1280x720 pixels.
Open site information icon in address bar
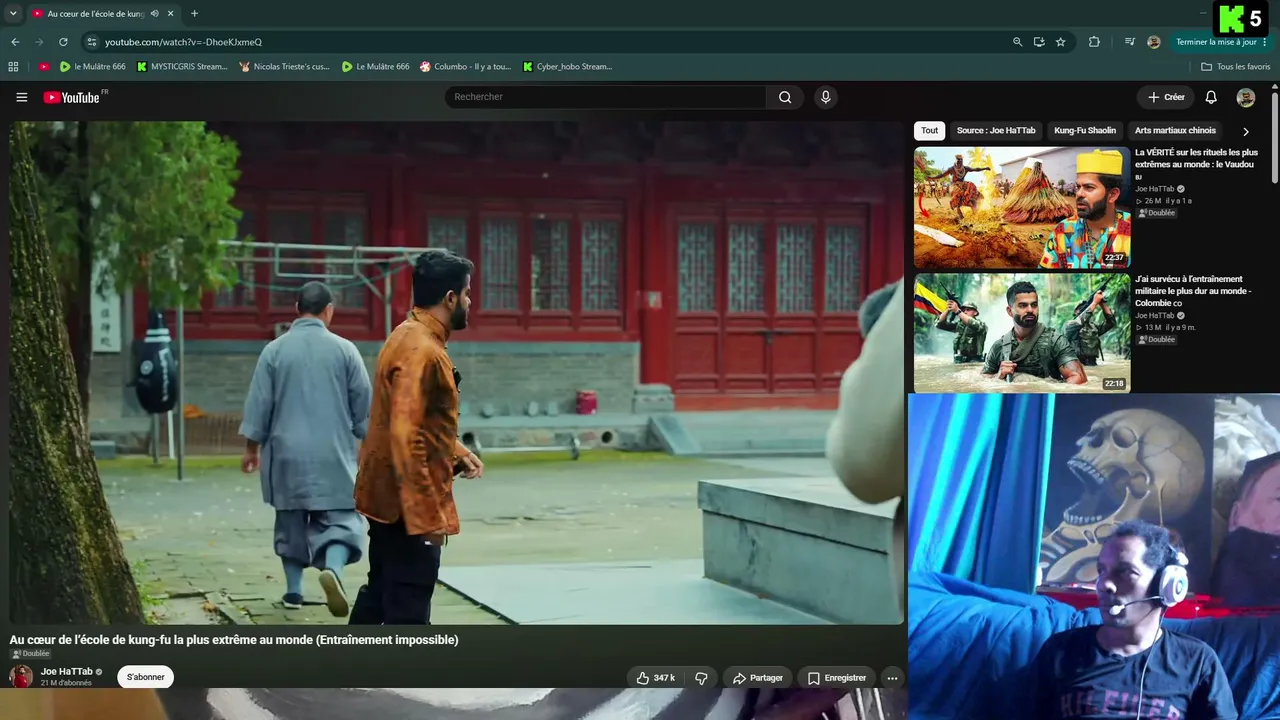[x=91, y=42]
